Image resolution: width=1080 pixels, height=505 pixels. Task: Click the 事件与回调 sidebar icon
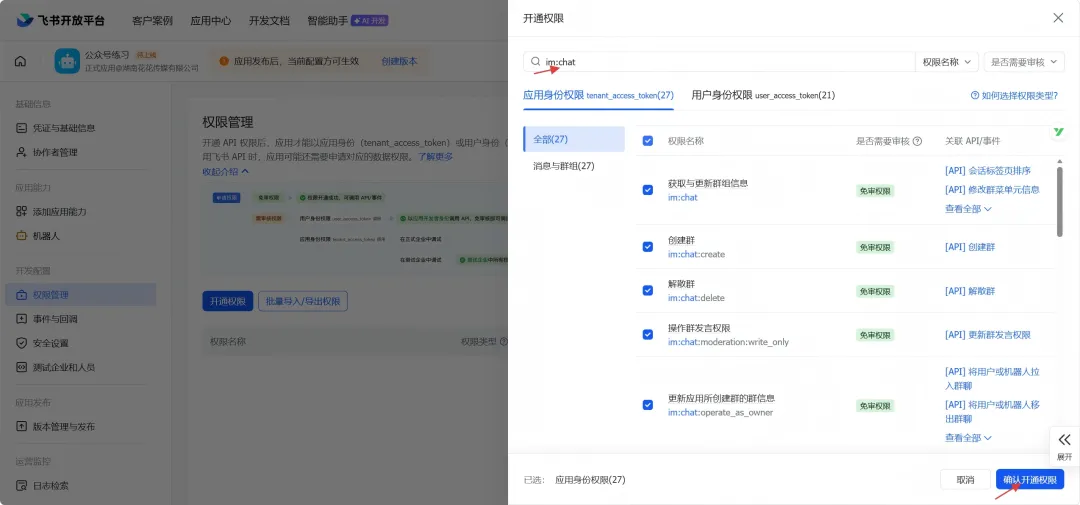tap(21, 319)
